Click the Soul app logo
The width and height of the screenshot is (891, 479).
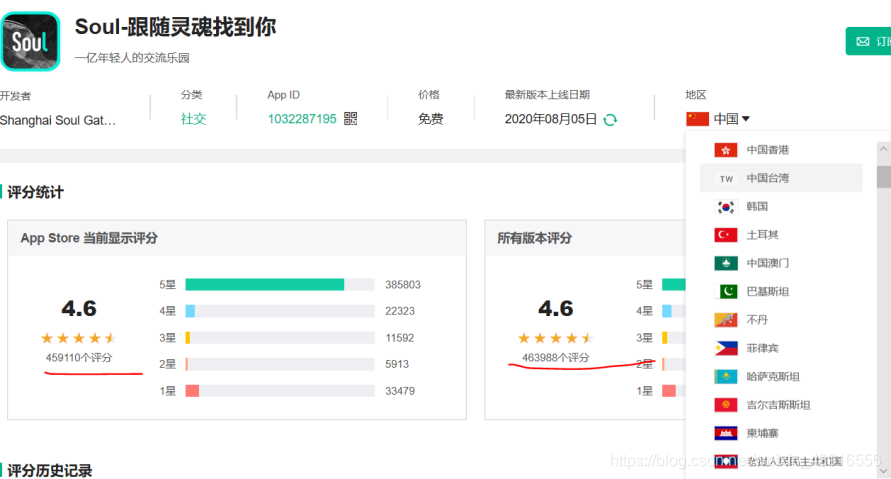30,41
